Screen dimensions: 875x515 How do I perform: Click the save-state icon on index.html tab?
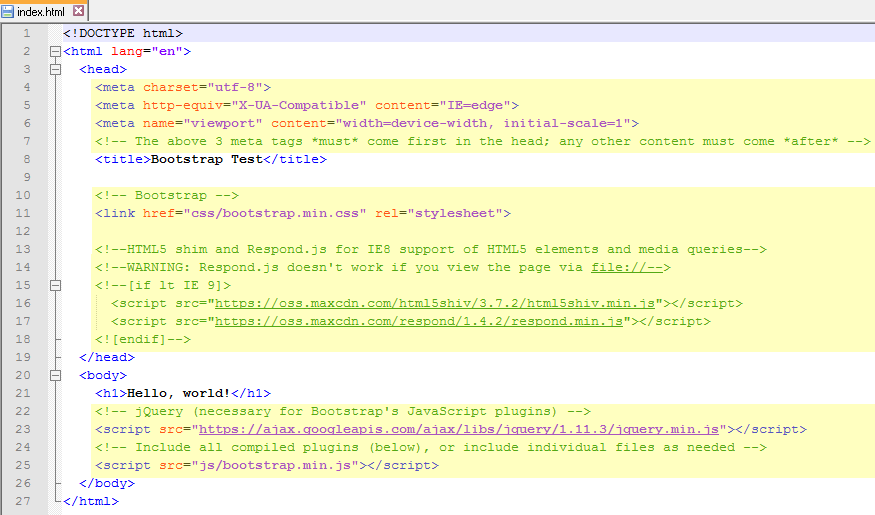coord(7,11)
